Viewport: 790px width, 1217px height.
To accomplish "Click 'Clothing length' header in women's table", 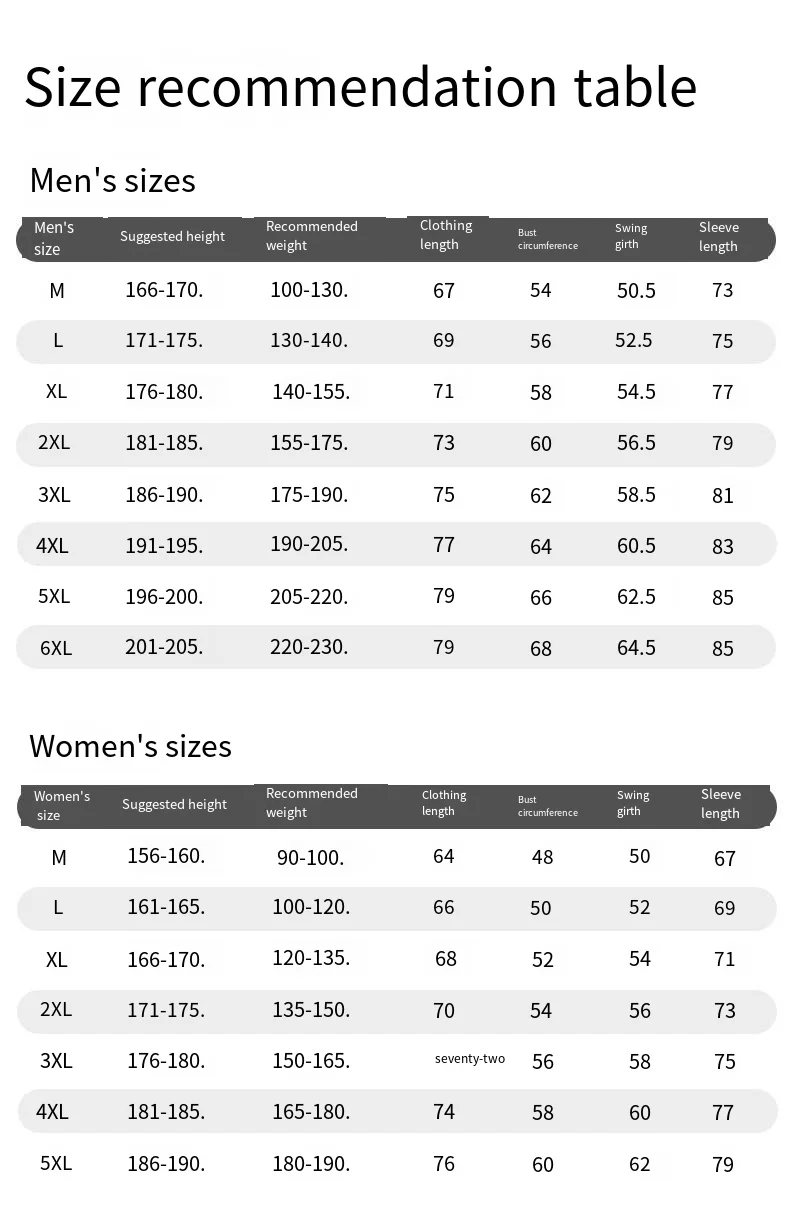I will [x=444, y=803].
